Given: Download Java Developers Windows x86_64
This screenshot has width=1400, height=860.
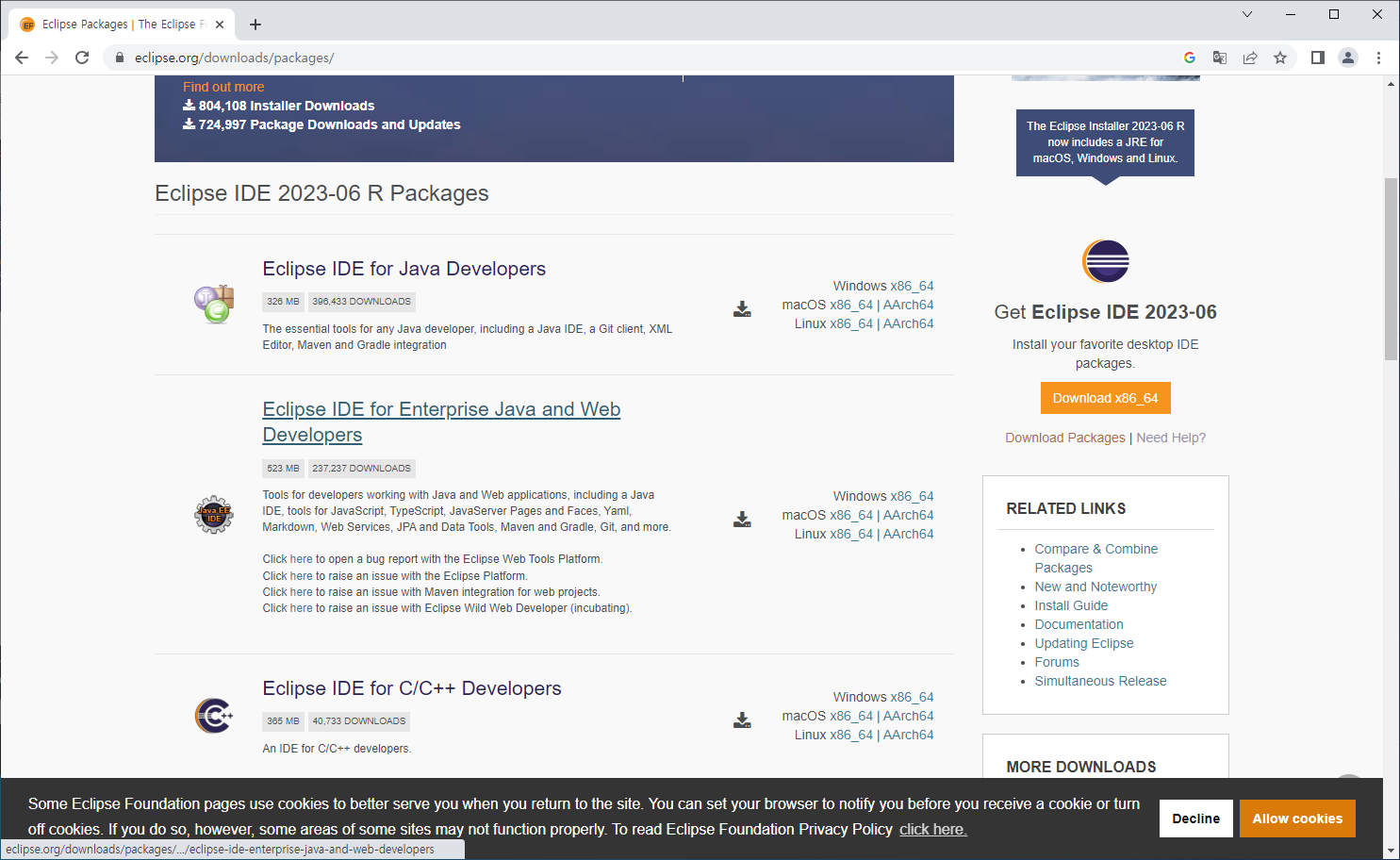Looking at the screenshot, I should [x=912, y=286].
